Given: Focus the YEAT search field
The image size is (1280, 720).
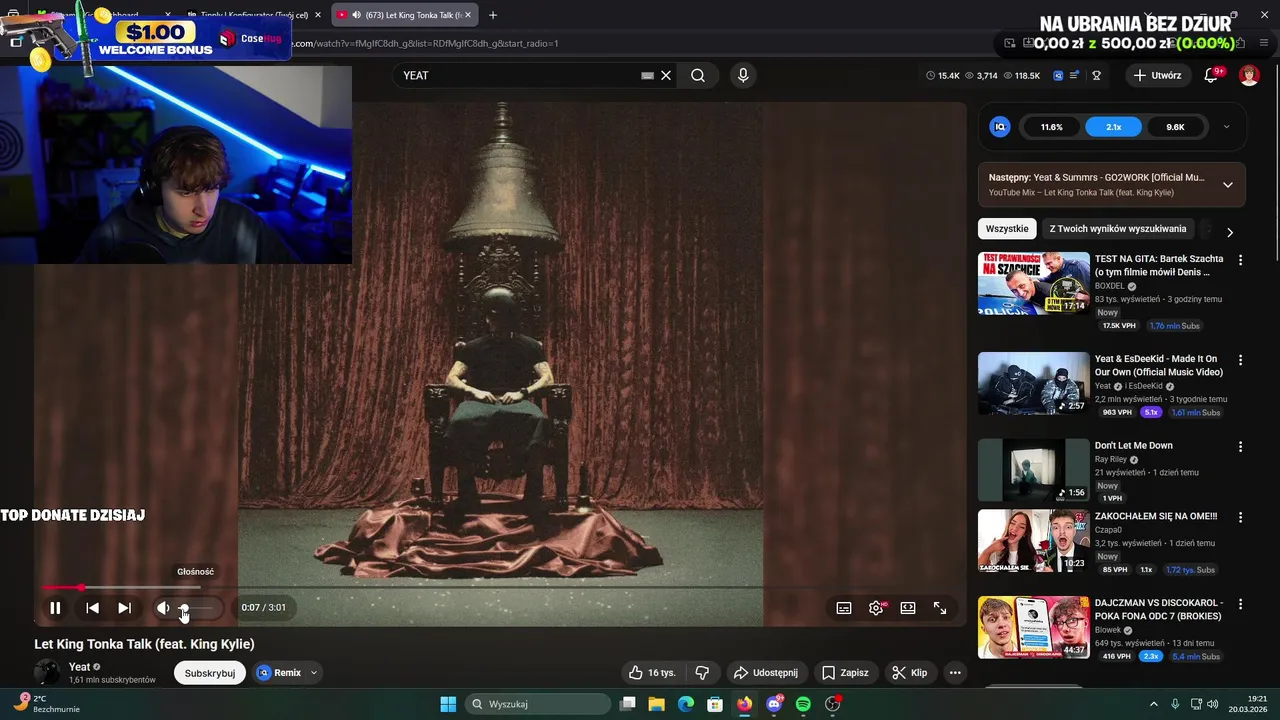Looking at the screenshot, I should tap(515, 75).
